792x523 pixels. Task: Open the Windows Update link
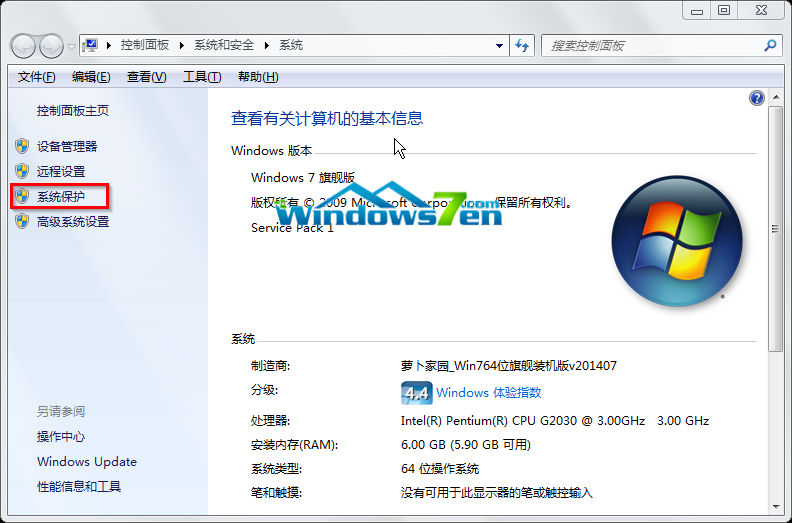click(86, 462)
